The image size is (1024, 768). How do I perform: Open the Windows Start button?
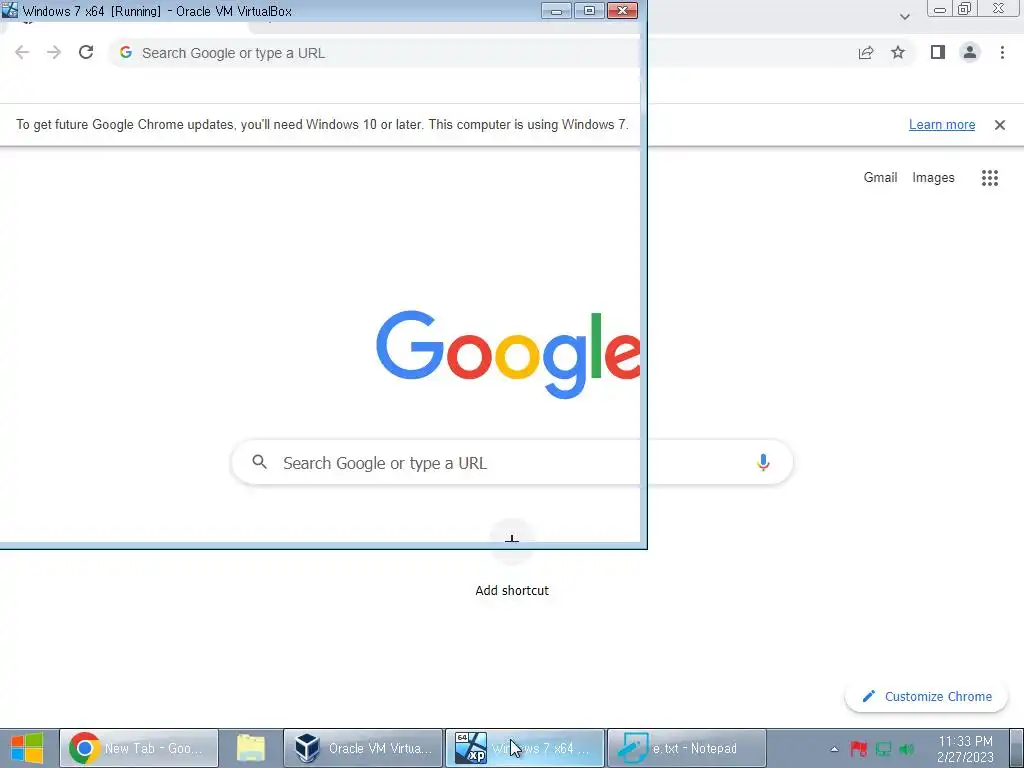pyautogui.click(x=27, y=748)
